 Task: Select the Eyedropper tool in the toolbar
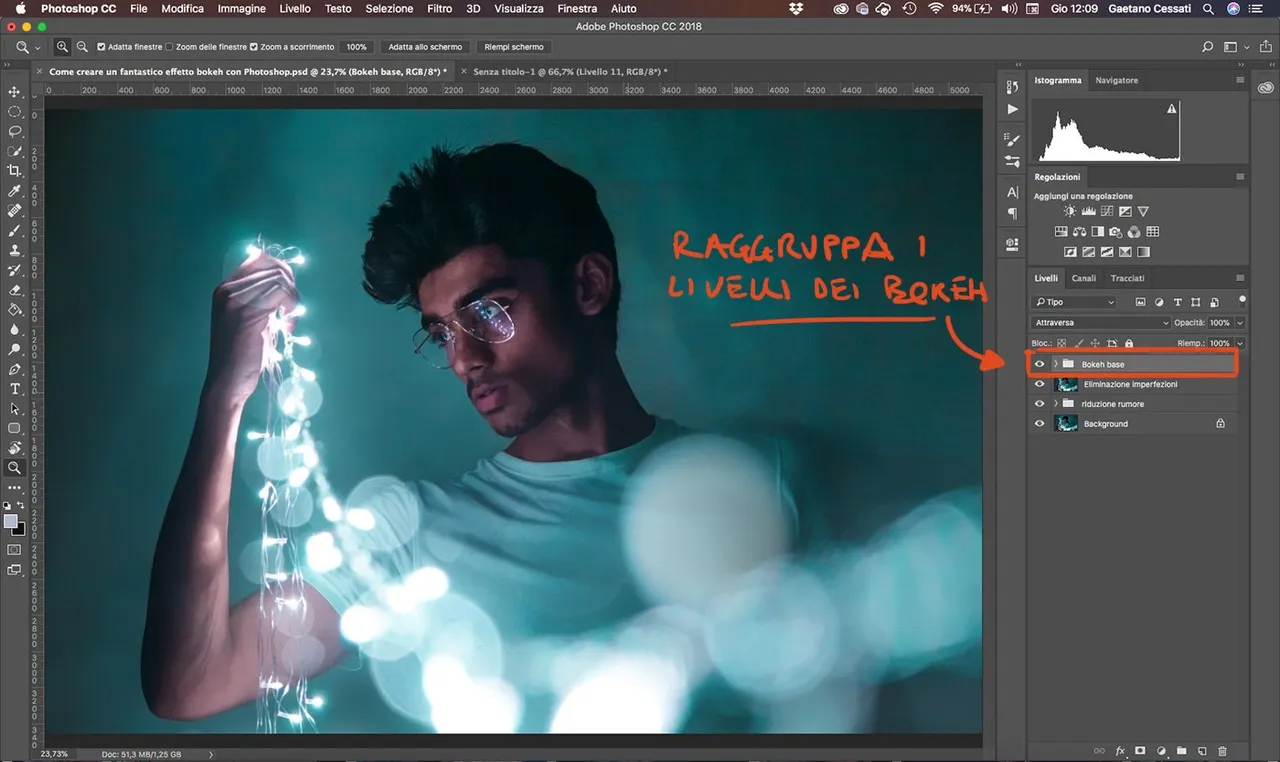(15, 191)
